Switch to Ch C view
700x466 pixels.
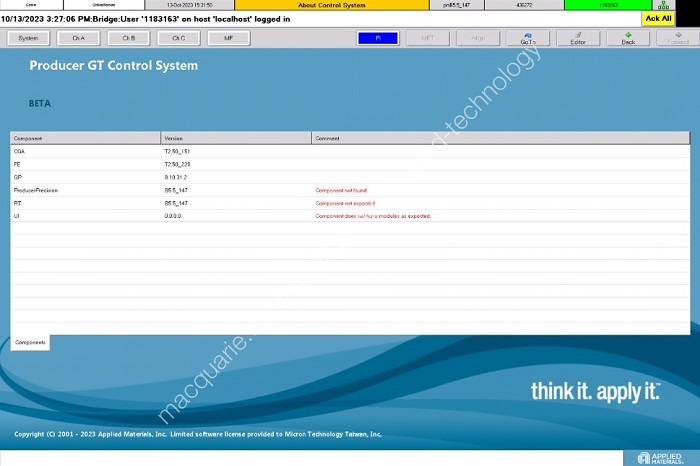pos(178,38)
